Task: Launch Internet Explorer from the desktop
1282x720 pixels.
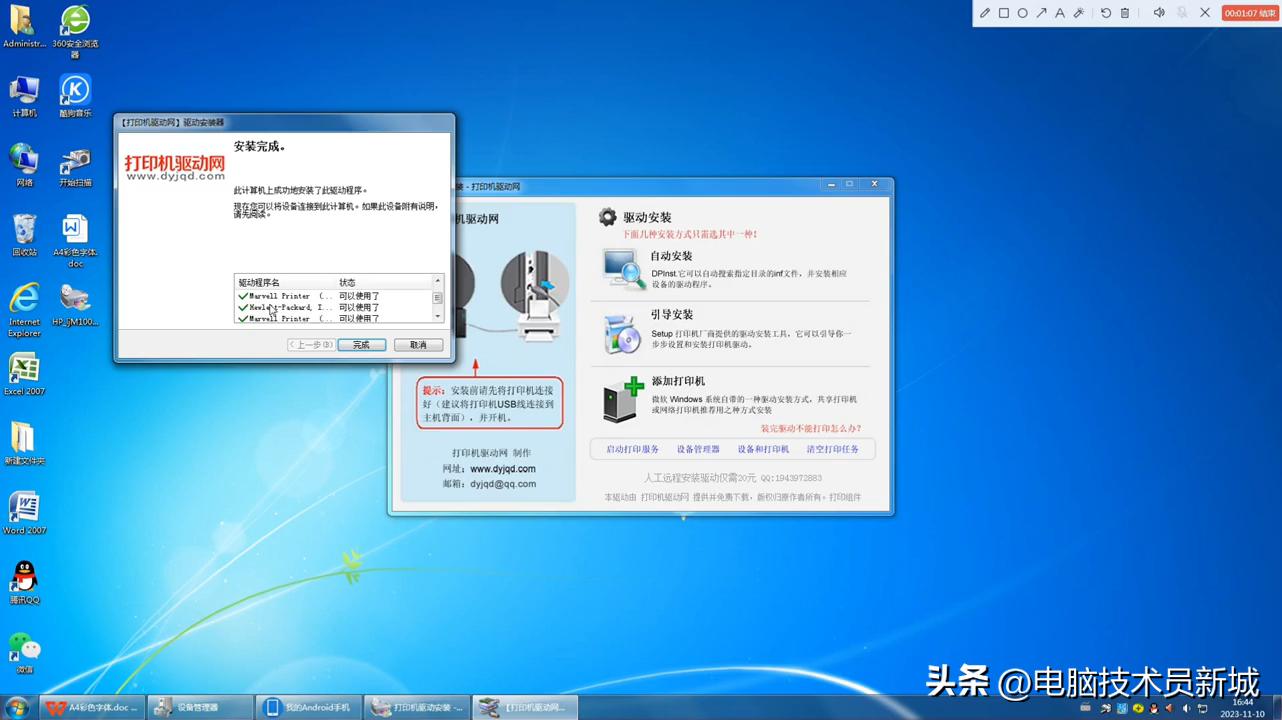Action: [x=24, y=310]
